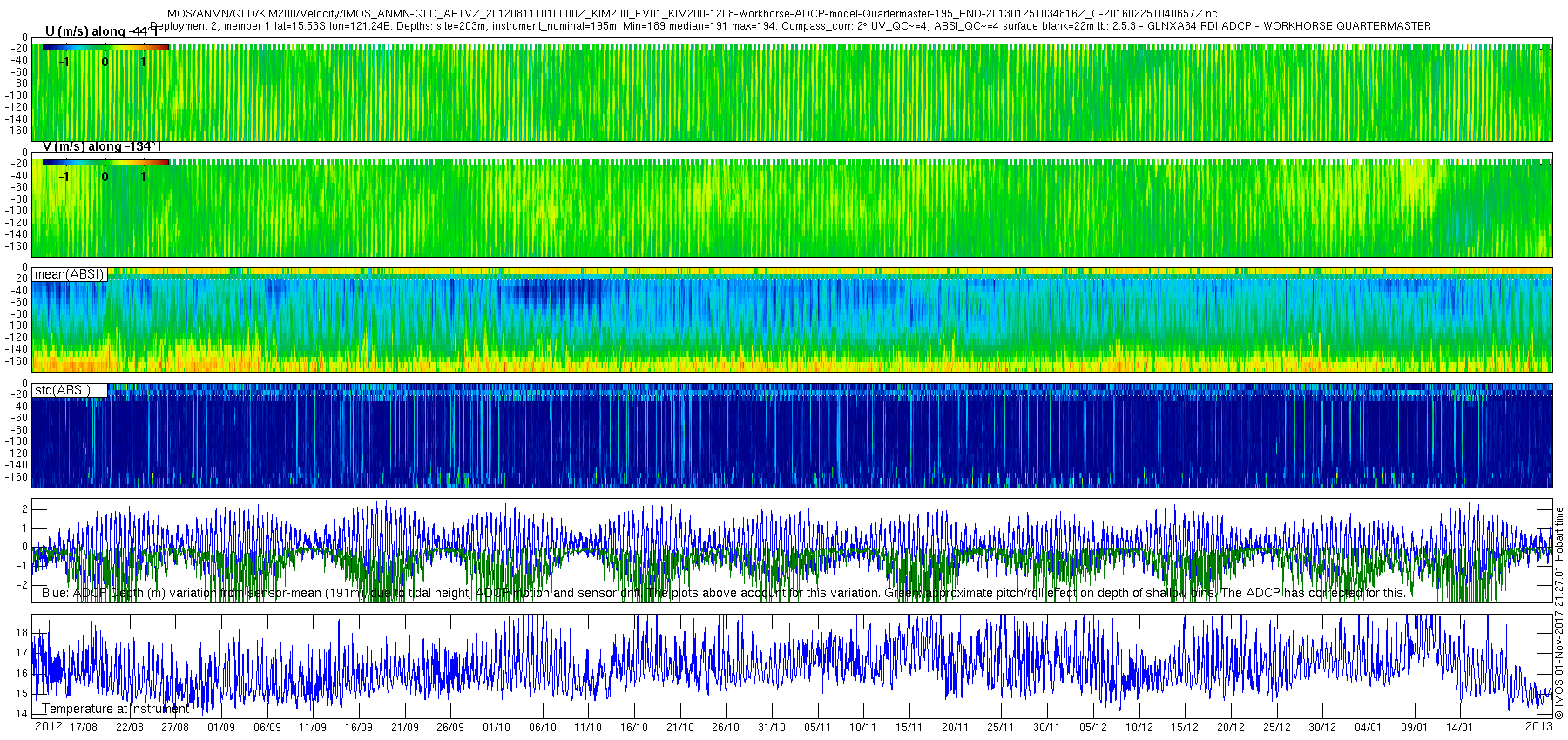The height and width of the screenshot is (740, 1568).
Task: Select the 'V (m/s) along -134°T' panel title
Action: [102, 147]
